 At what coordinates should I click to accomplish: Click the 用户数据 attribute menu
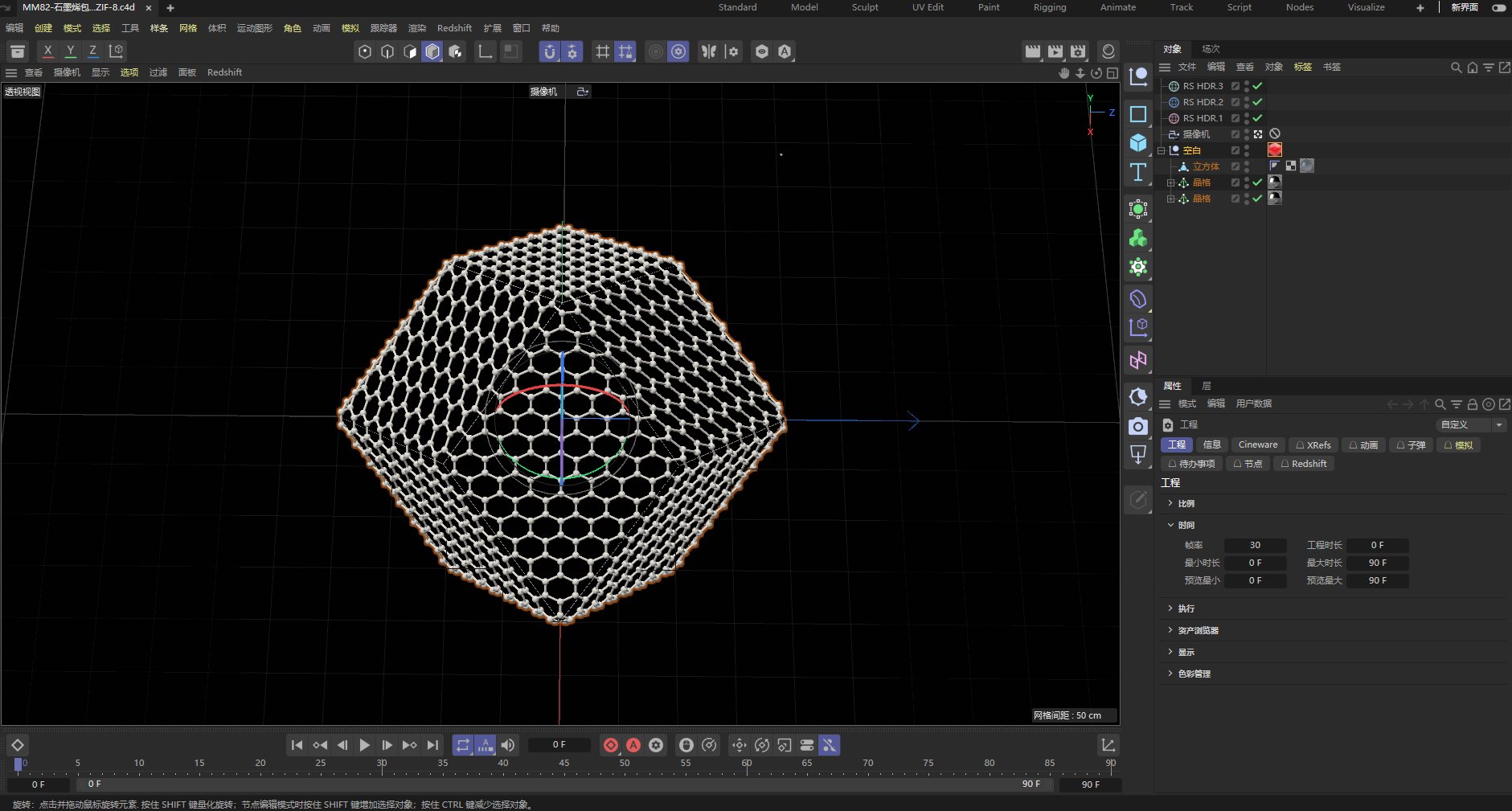tap(1253, 404)
